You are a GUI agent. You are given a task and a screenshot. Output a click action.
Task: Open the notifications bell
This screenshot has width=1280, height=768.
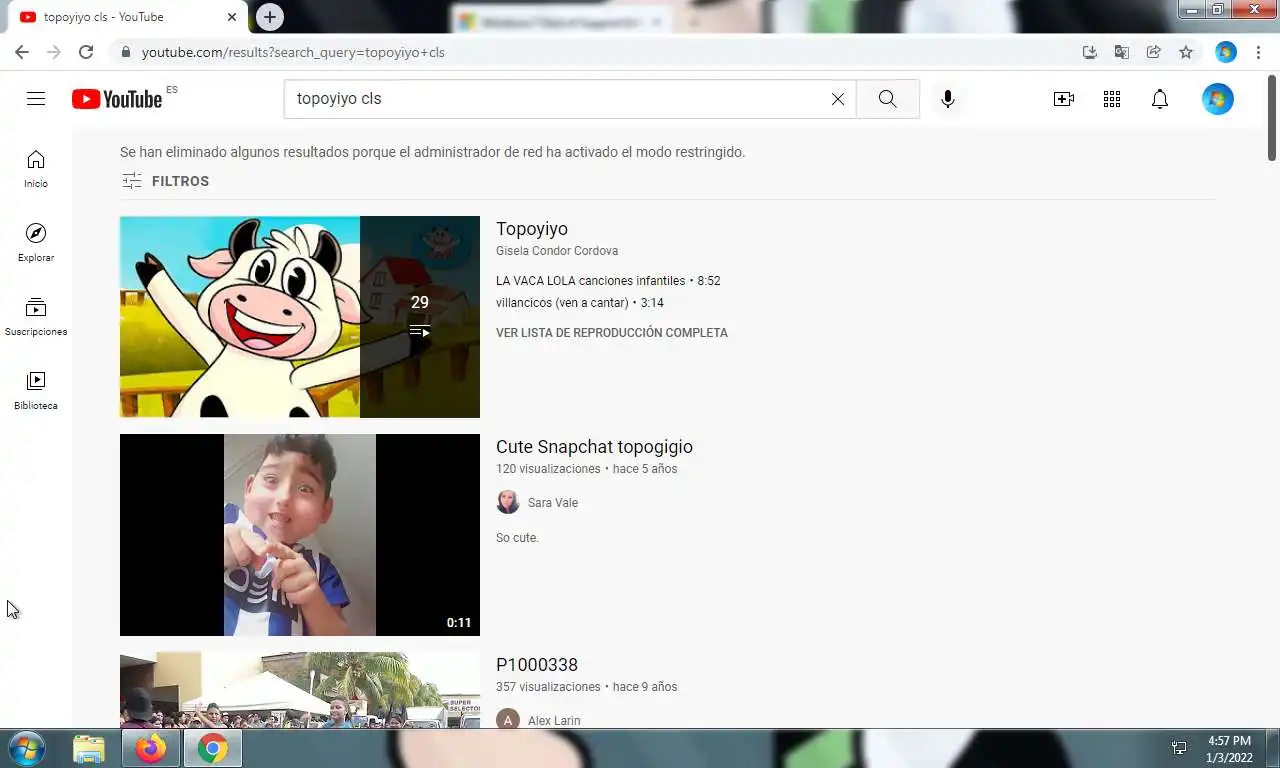coord(1160,99)
